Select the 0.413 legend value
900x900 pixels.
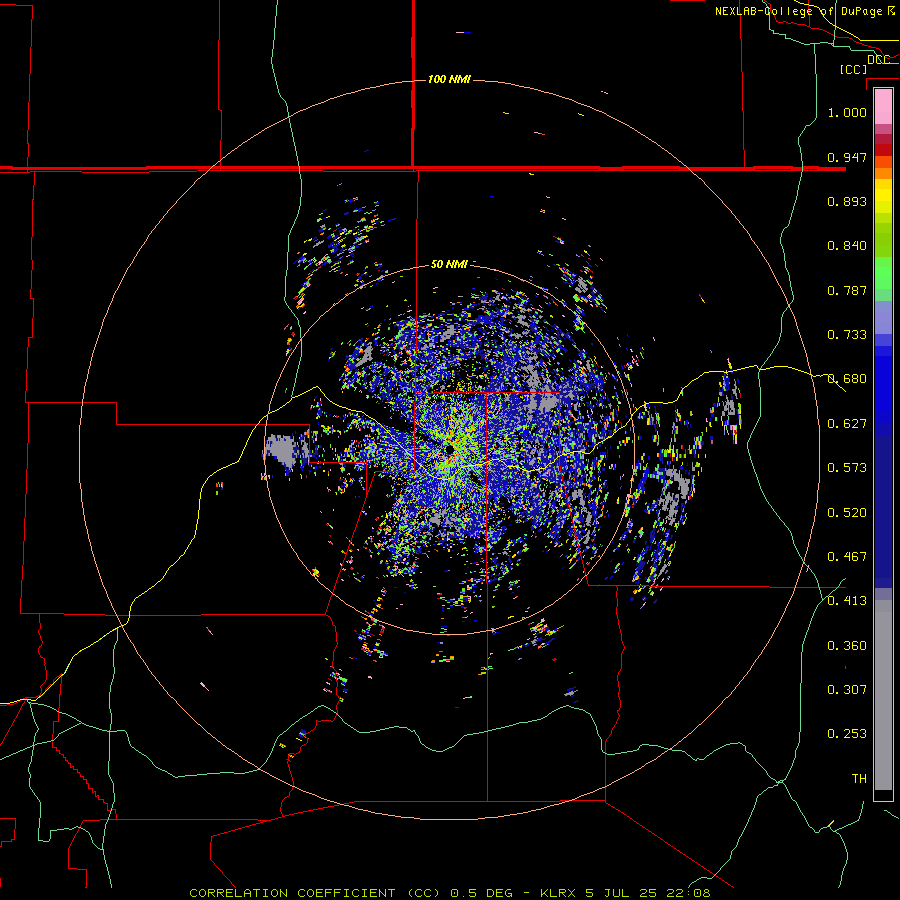tap(847, 601)
